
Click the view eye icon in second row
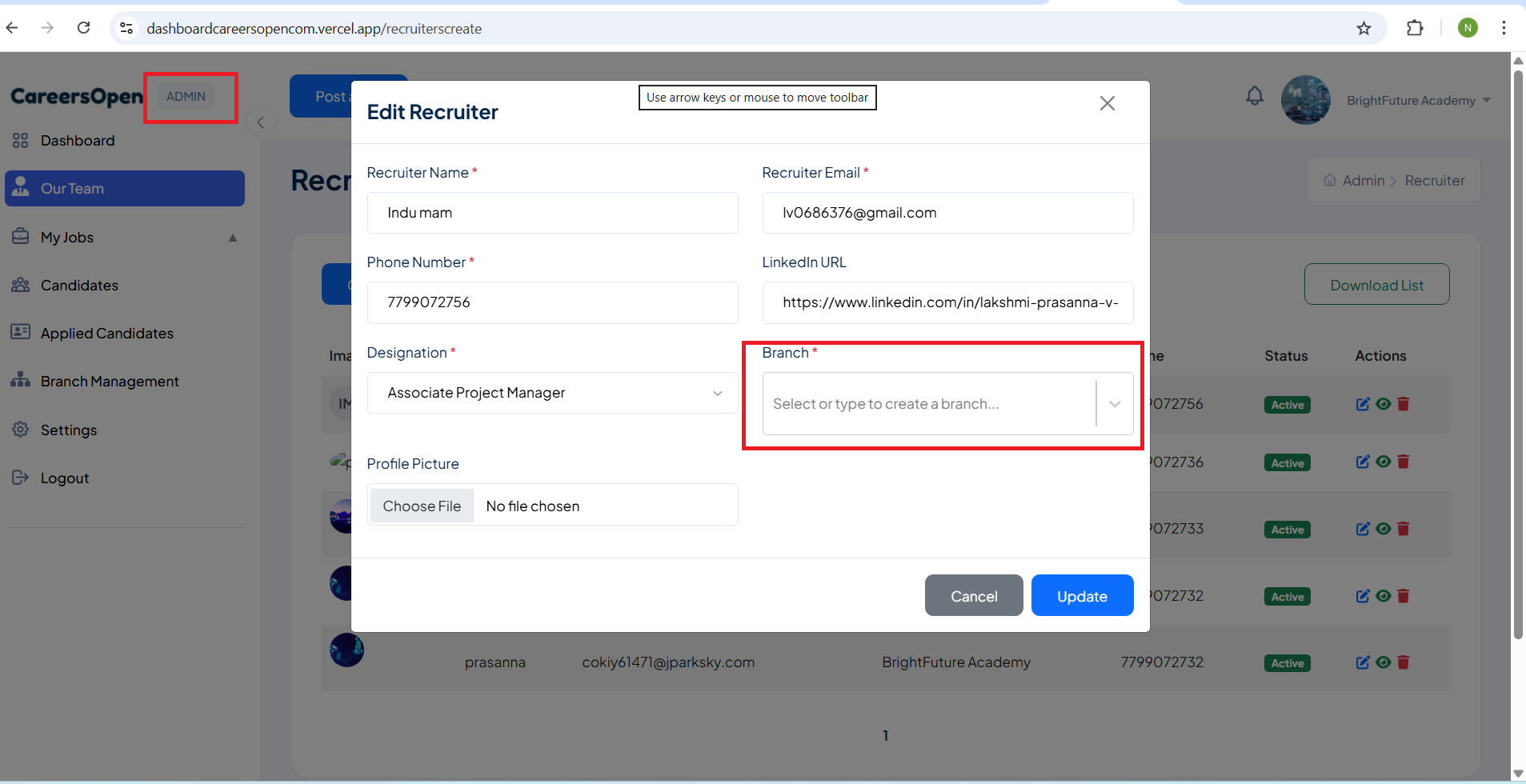click(1383, 462)
